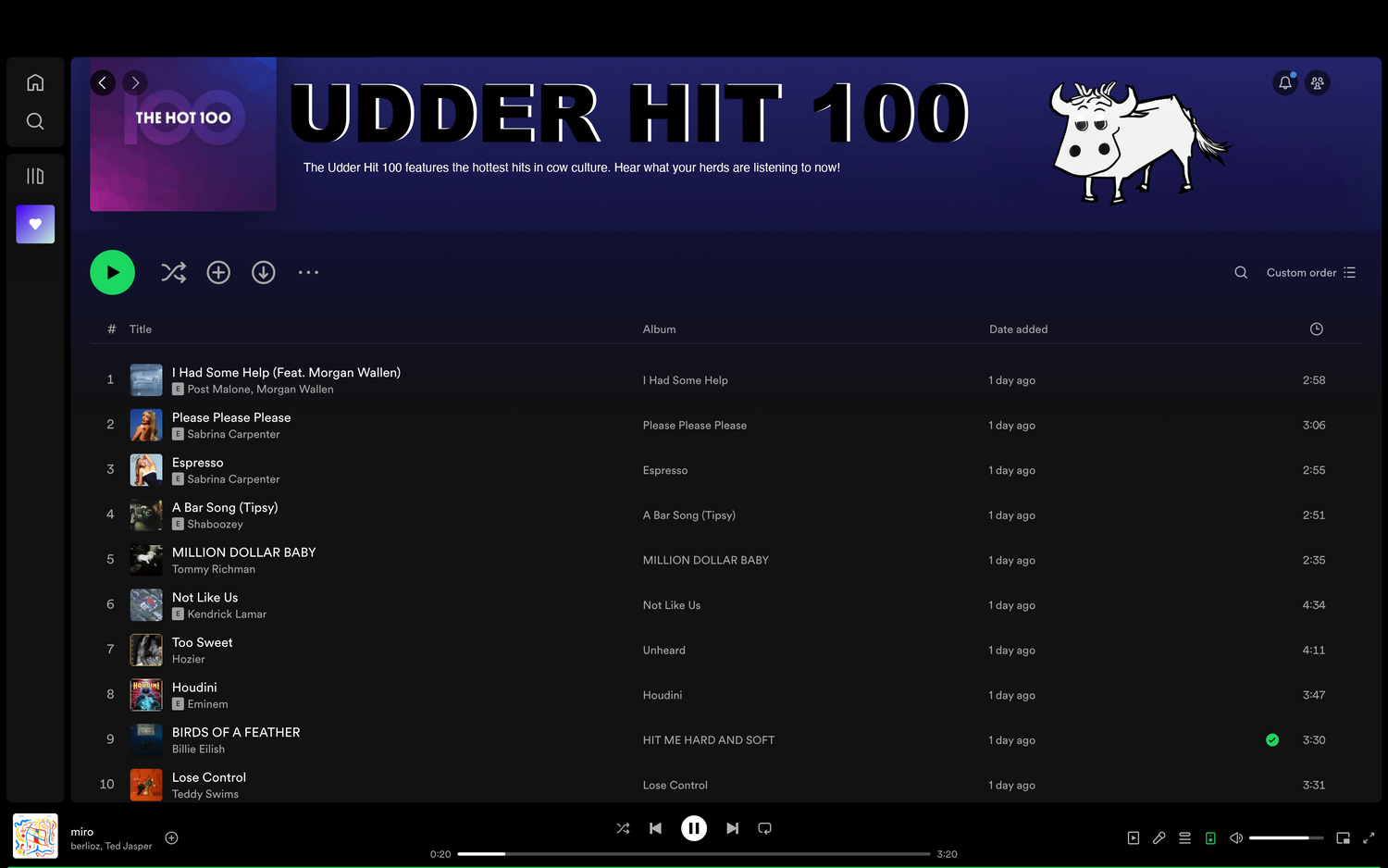Viewport: 1388px width, 868px height.
Task: Seek along the song progress bar
Action: (694, 854)
